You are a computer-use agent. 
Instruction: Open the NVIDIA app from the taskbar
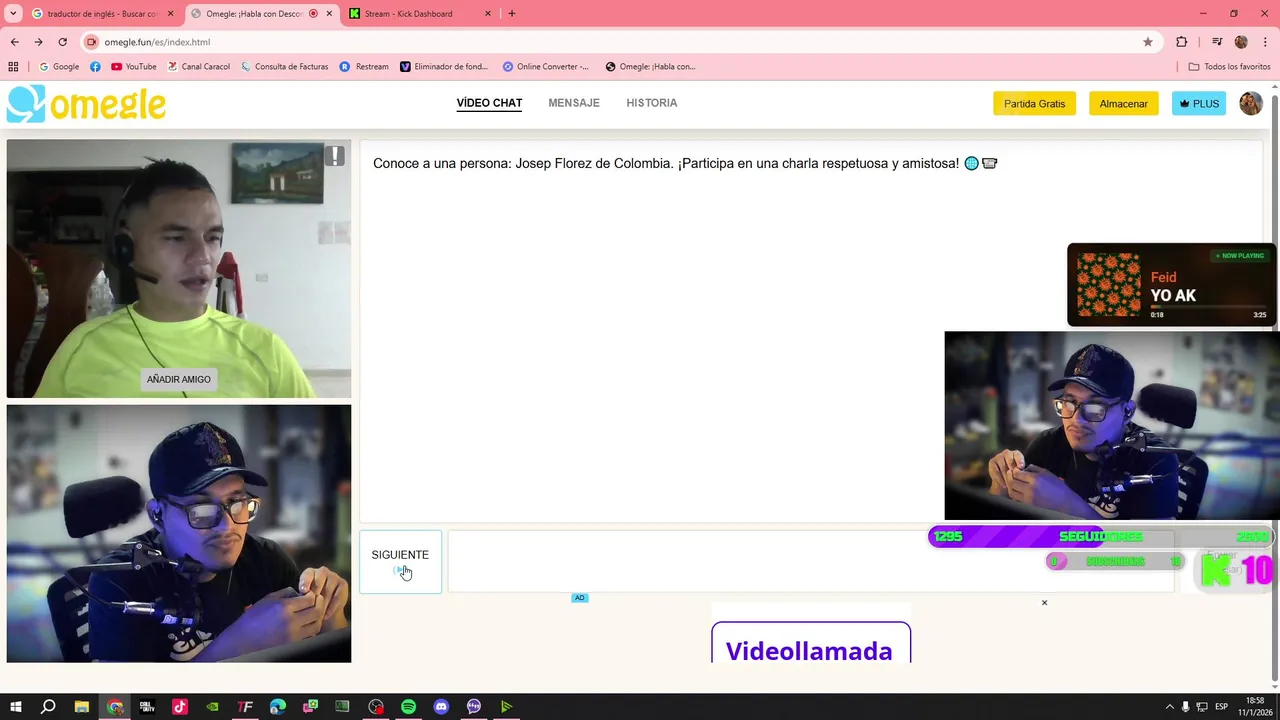tap(212, 707)
